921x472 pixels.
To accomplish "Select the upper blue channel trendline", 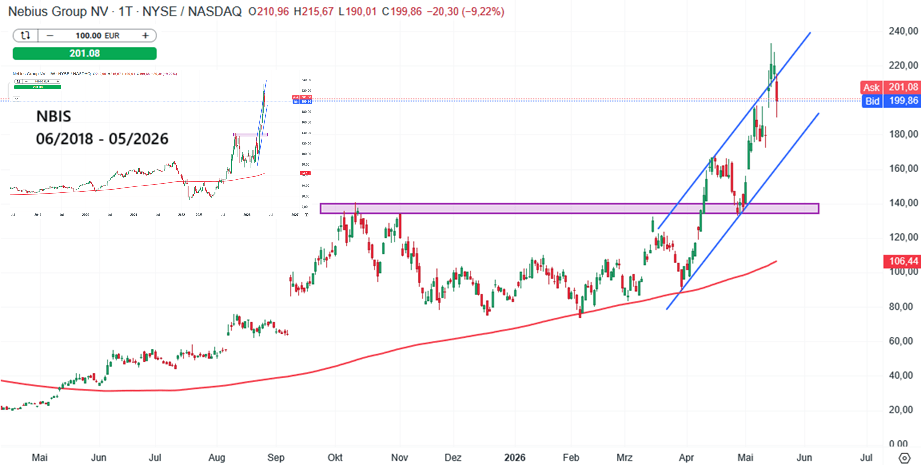I will click(x=734, y=130).
